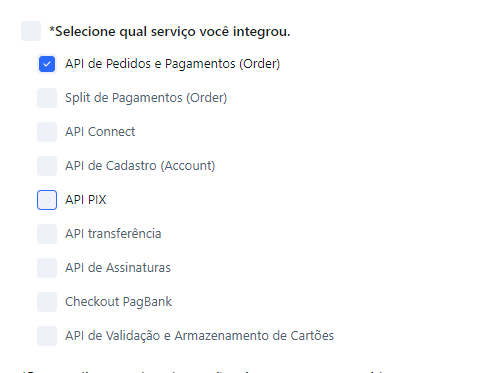Uncheck the API de Pedidos e Pagamentos checkbox
This screenshot has height=373, width=479.
click(x=47, y=64)
